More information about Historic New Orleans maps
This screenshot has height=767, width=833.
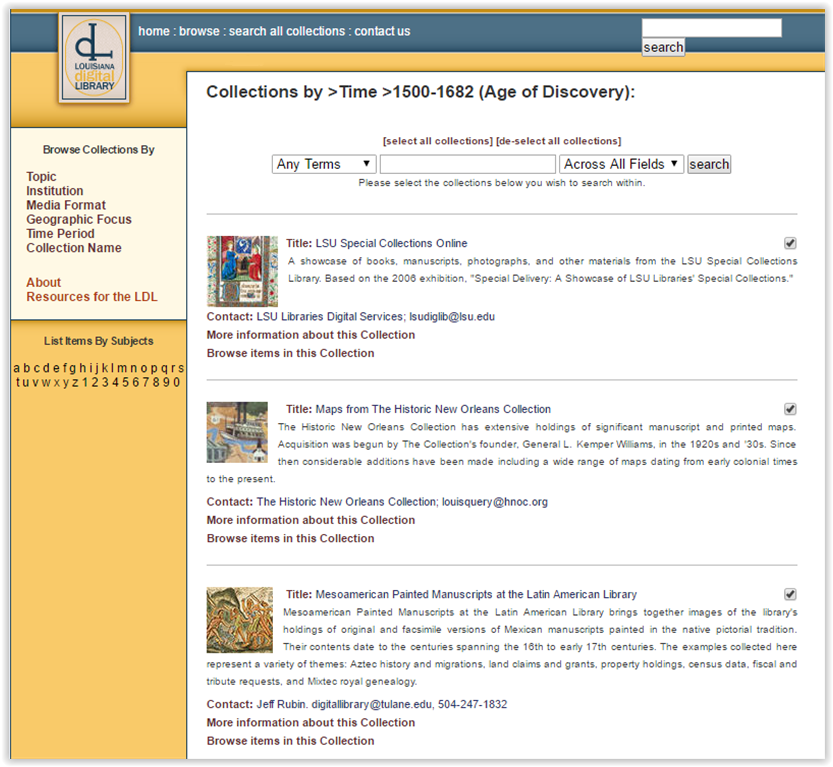[311, 520]
